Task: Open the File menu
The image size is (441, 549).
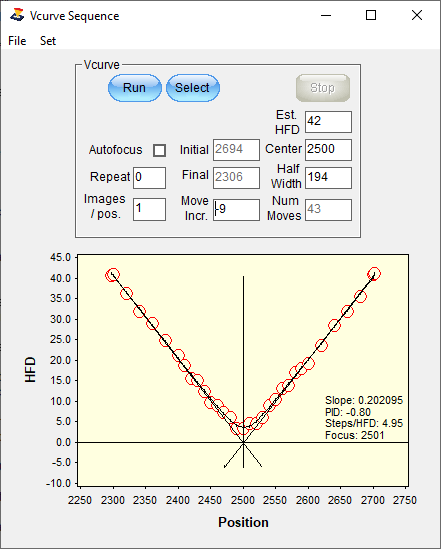Action: click(x=17, y=41)
